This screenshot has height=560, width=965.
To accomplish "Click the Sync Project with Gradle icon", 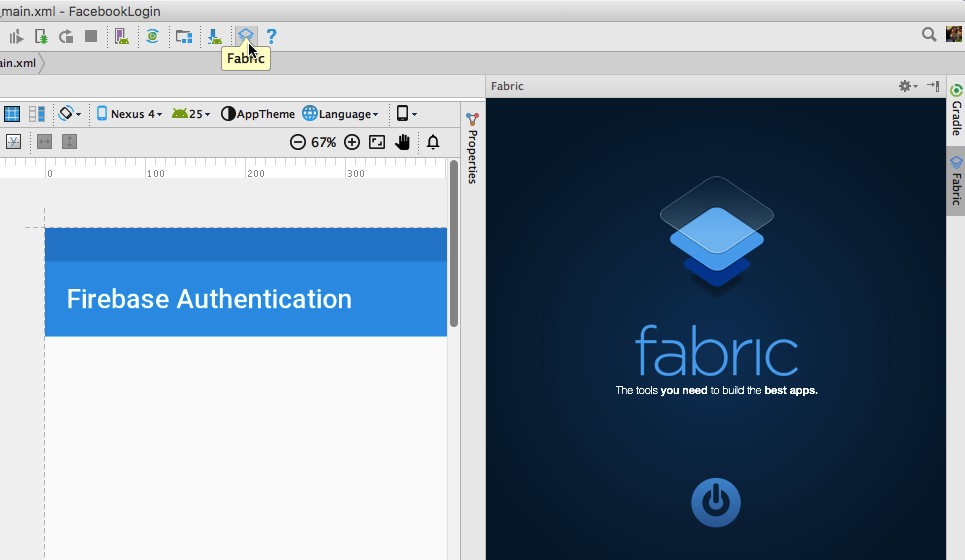I will [x=152, y=36].
